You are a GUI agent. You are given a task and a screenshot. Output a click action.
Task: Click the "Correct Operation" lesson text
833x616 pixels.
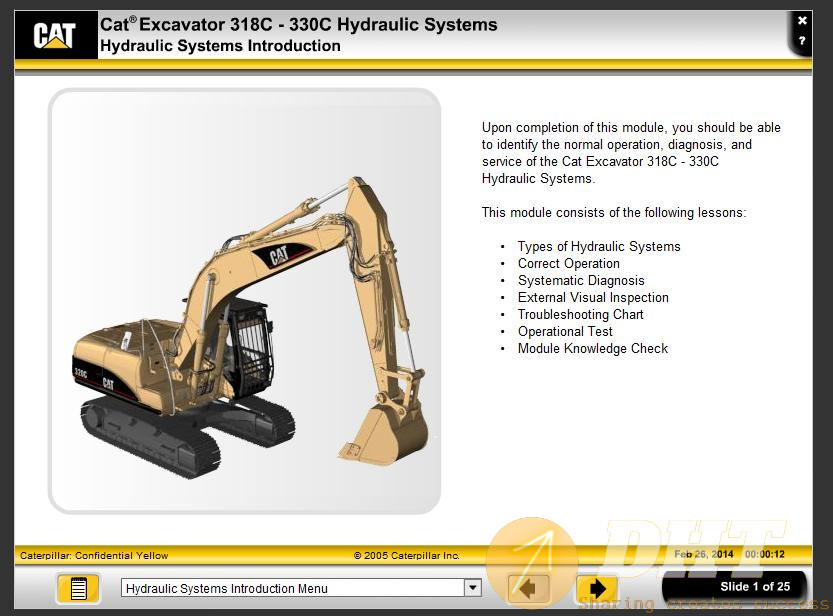coord(568,263)
